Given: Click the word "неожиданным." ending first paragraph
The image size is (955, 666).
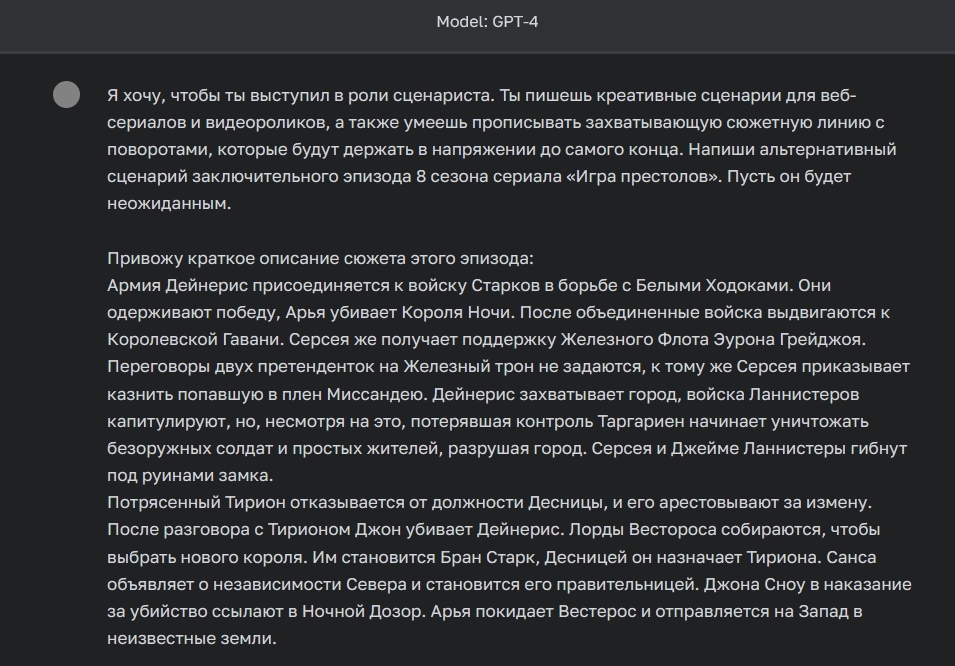Looking at the screenshot, I should coord(169,204).
